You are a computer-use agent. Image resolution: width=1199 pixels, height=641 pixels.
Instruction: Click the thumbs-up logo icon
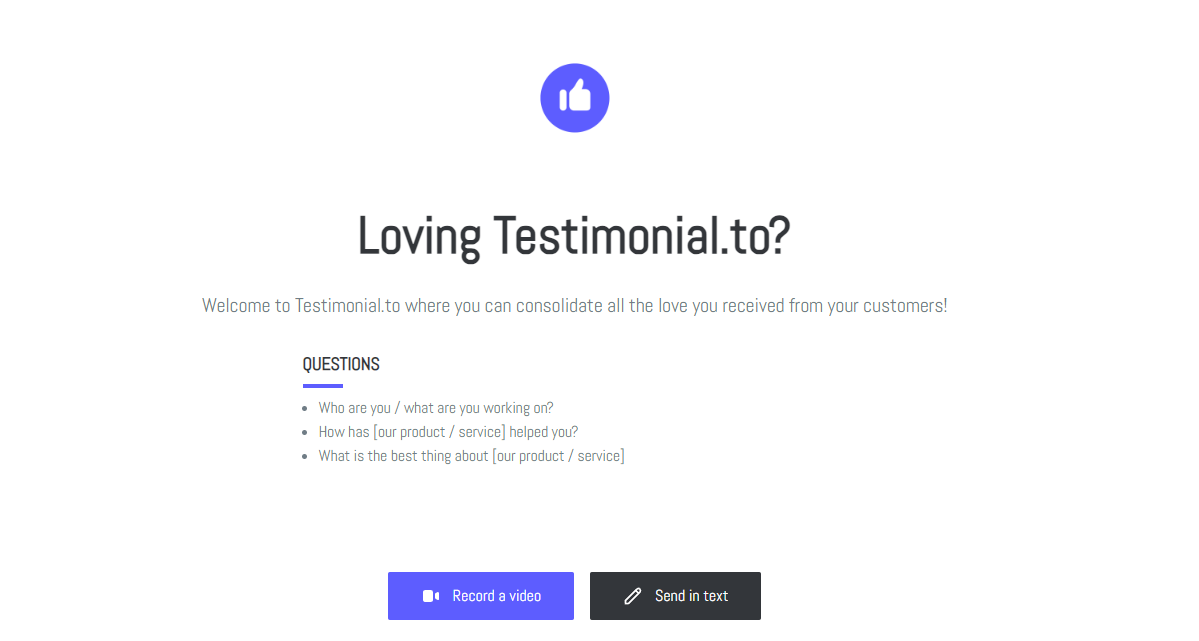(574, 98)
